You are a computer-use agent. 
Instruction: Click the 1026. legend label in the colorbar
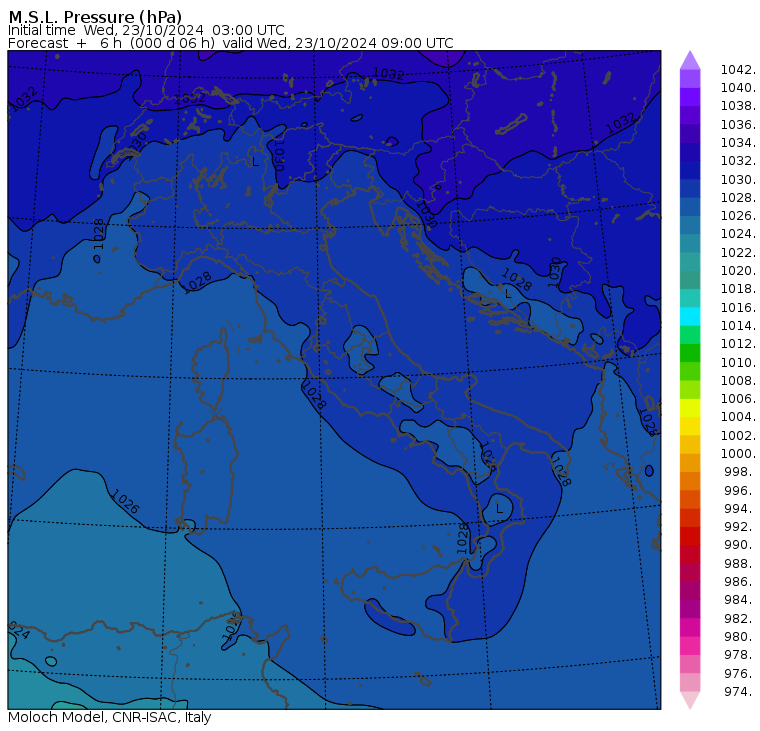(738, 215)
